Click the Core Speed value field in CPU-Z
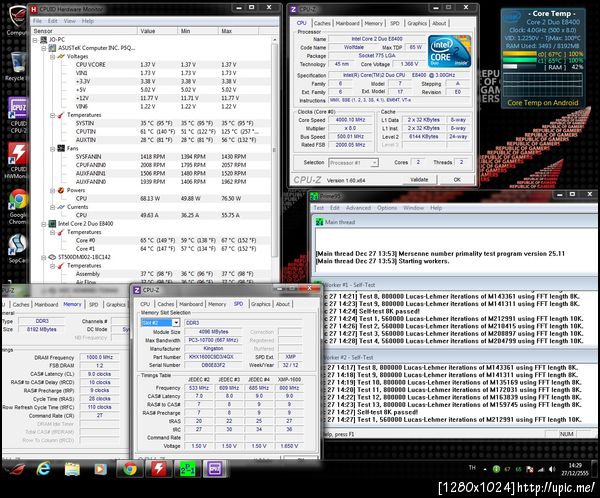This screenshot has width=600, height=498. coord(350,120)
